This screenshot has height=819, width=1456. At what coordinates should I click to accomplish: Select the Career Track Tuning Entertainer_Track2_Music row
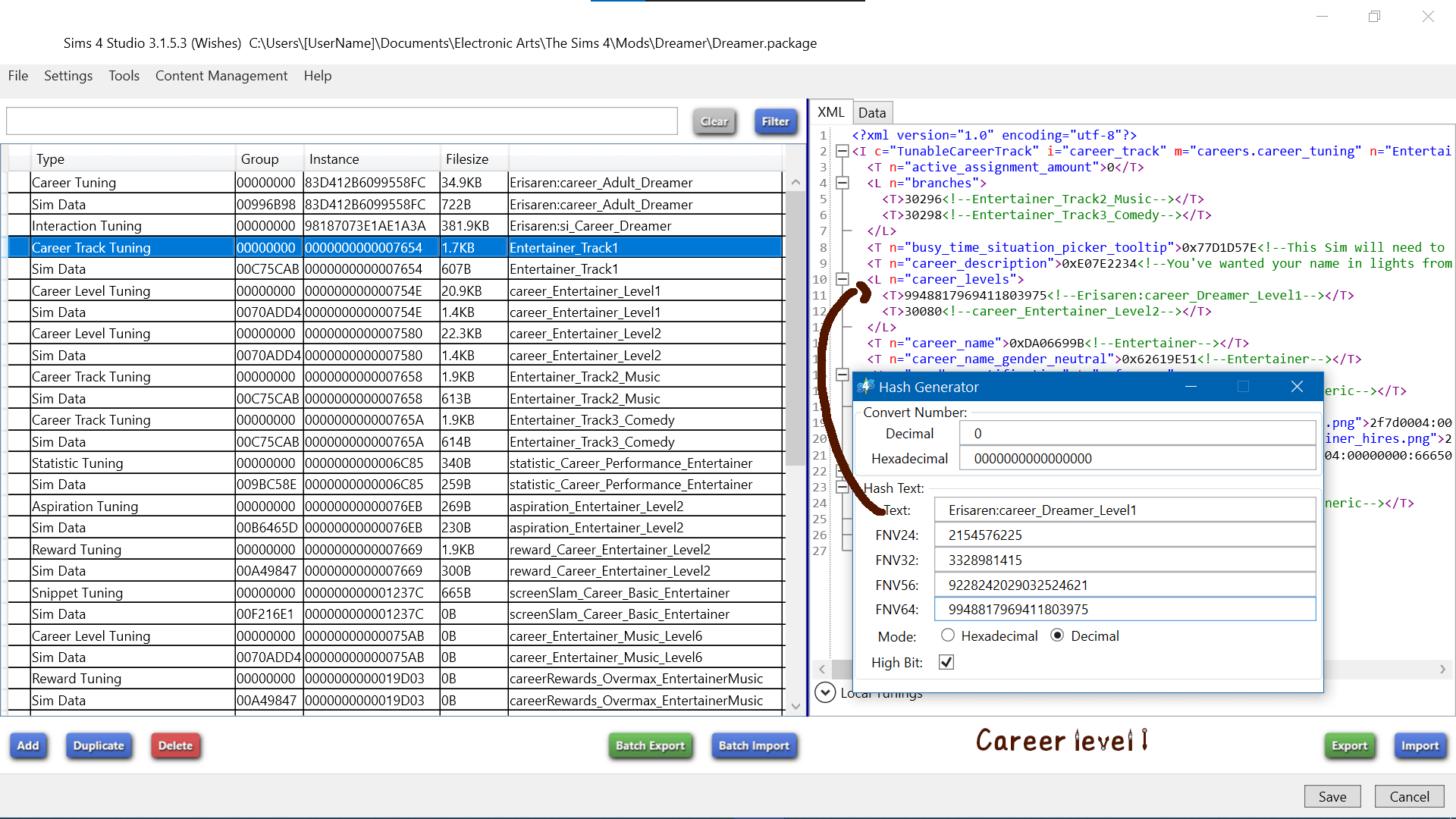point(395,377)
